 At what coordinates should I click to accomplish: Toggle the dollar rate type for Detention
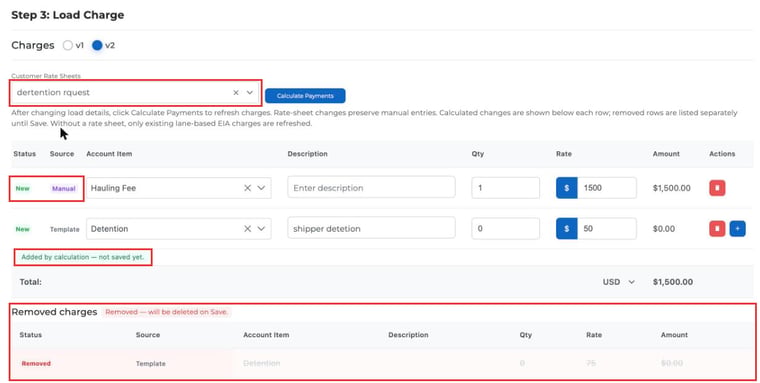tap(567, 228)
